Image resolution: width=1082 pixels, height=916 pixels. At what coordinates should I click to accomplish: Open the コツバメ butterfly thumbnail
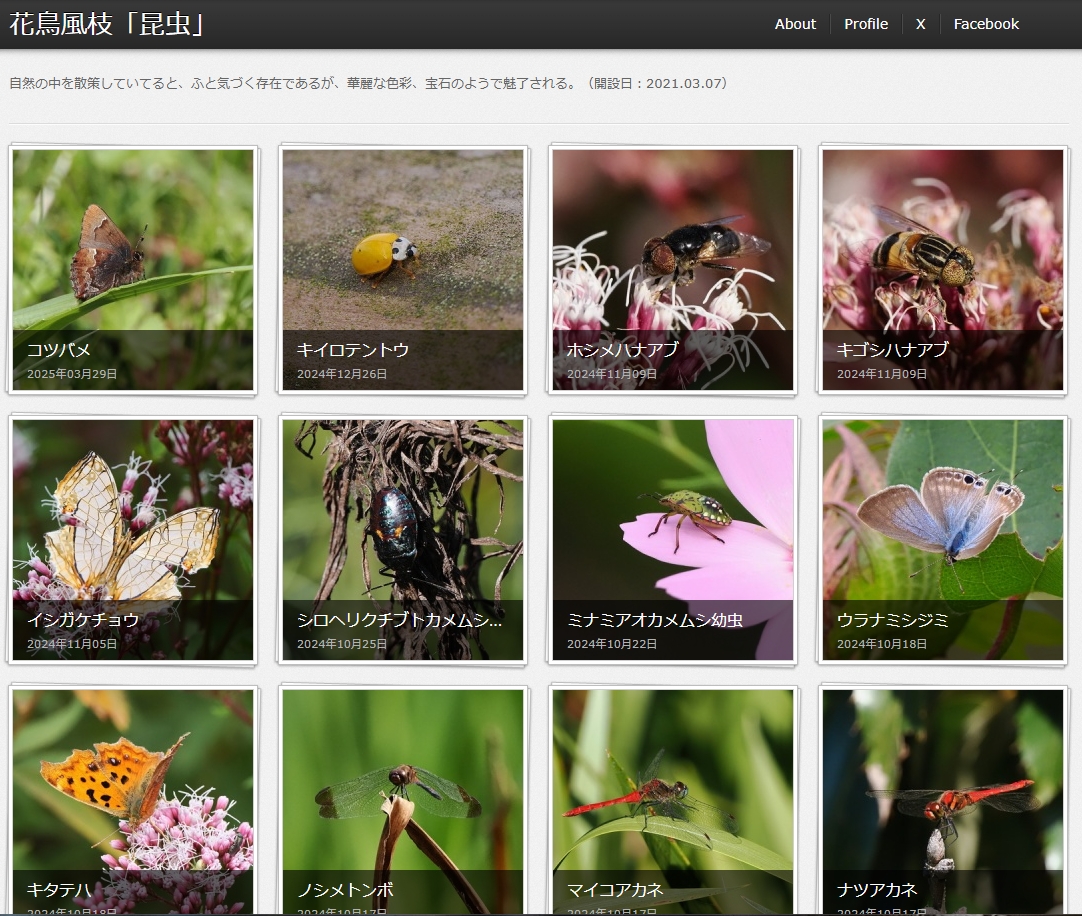pos(132,269)
